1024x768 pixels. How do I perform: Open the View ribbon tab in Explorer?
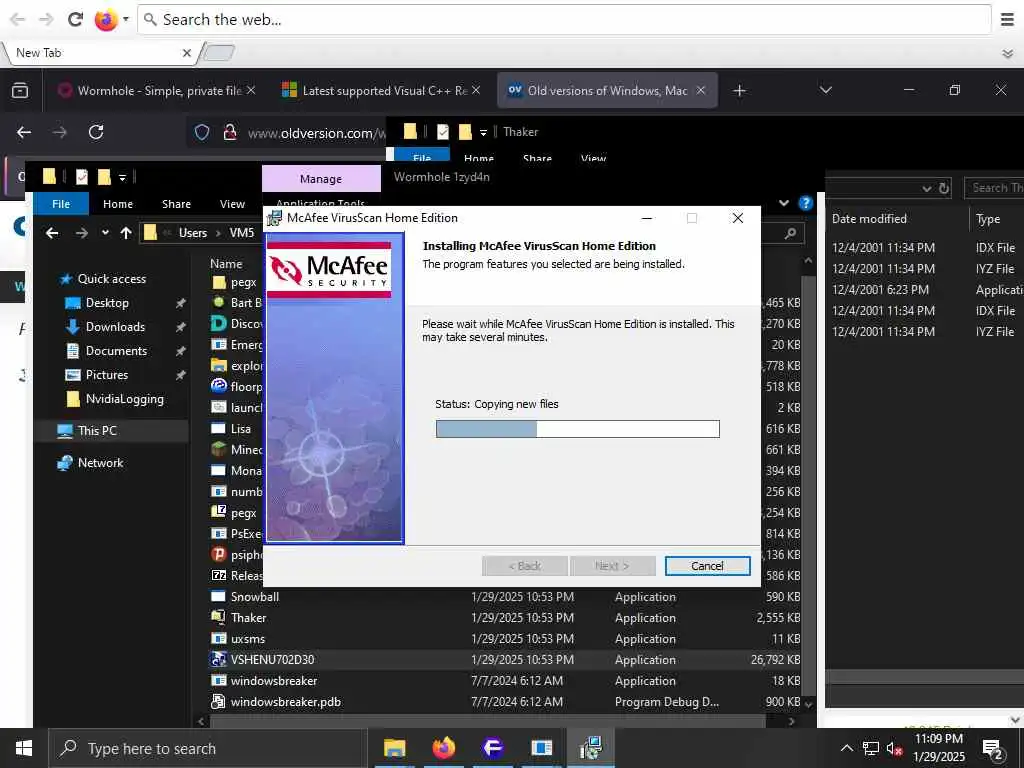pyautogui.click(x=232, y=204)
